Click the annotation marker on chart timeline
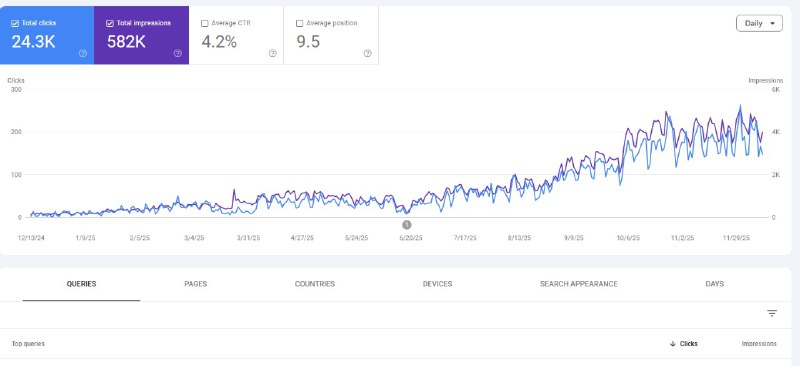The image size is (800, 366). 407,224
